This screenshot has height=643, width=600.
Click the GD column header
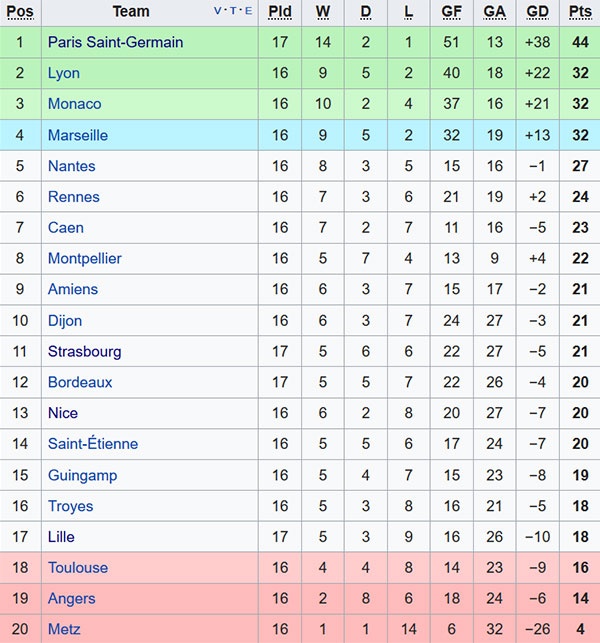click(x=538, y=12)
